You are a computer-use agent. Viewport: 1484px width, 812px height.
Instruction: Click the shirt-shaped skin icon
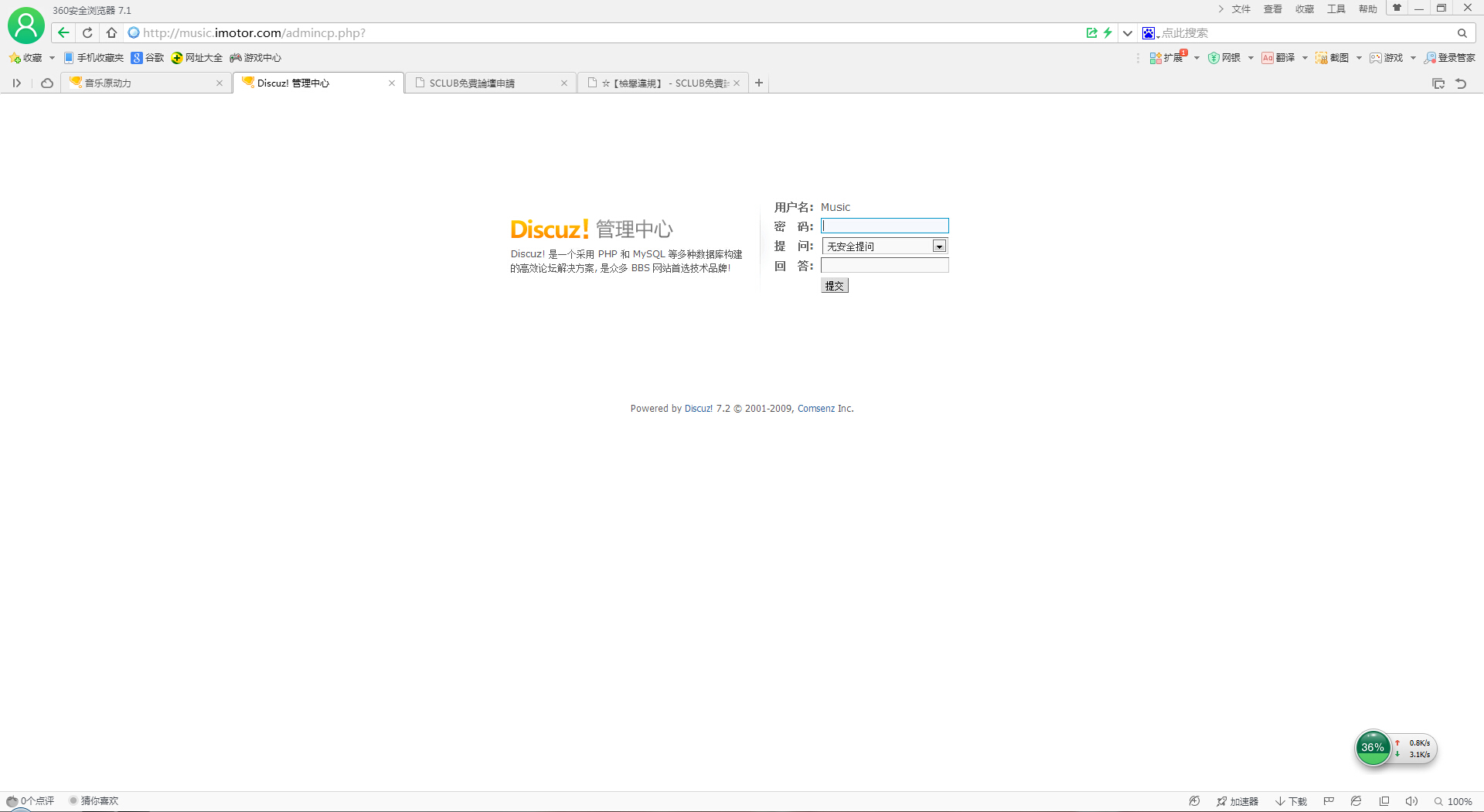tap(1397, 8)
